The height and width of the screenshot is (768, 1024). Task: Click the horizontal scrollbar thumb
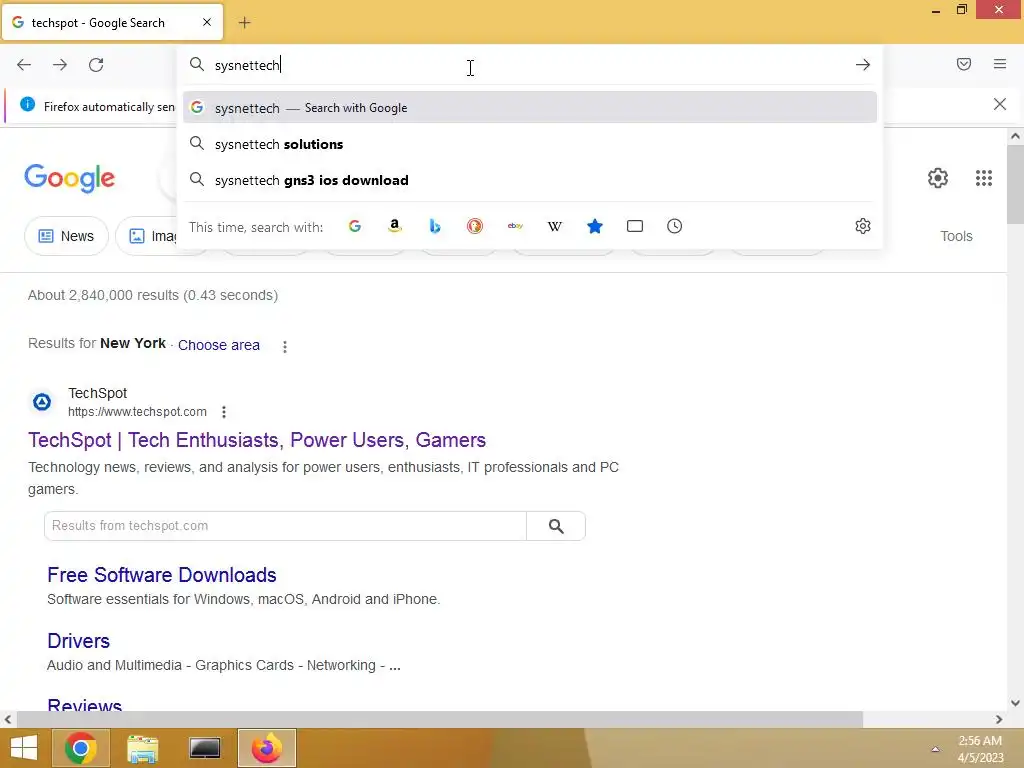[440, 720]
